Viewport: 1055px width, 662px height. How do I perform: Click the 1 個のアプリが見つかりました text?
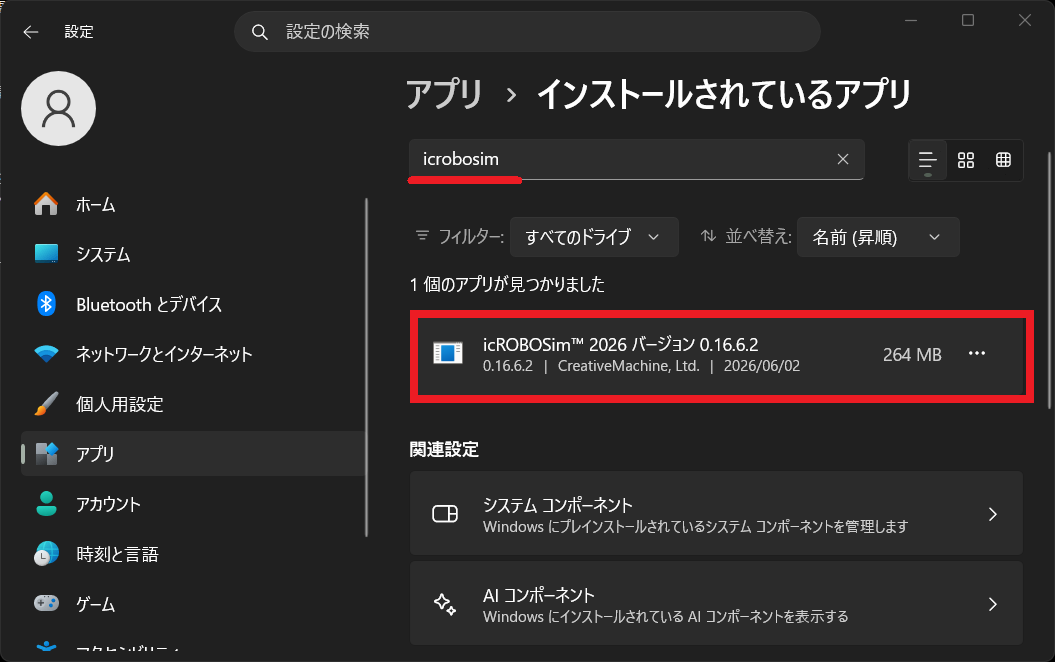click(507, 285)
